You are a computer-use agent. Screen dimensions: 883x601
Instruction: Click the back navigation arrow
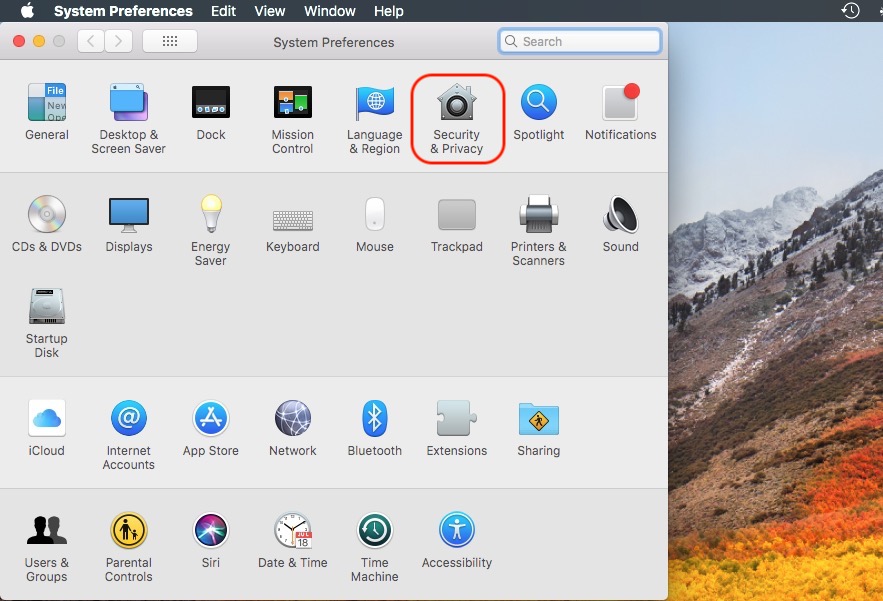pos(91,41)
